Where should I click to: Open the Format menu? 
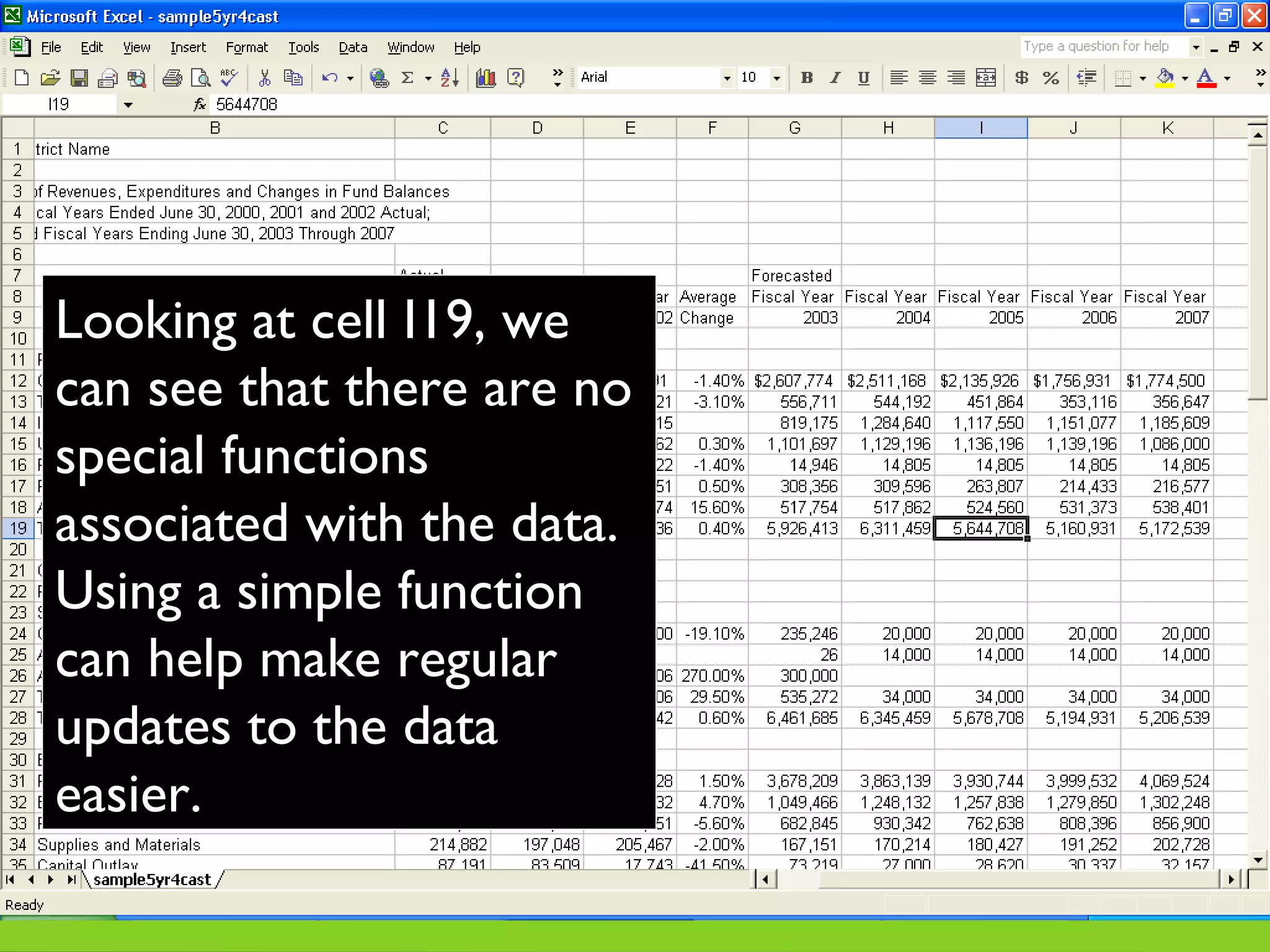(247, 47)
